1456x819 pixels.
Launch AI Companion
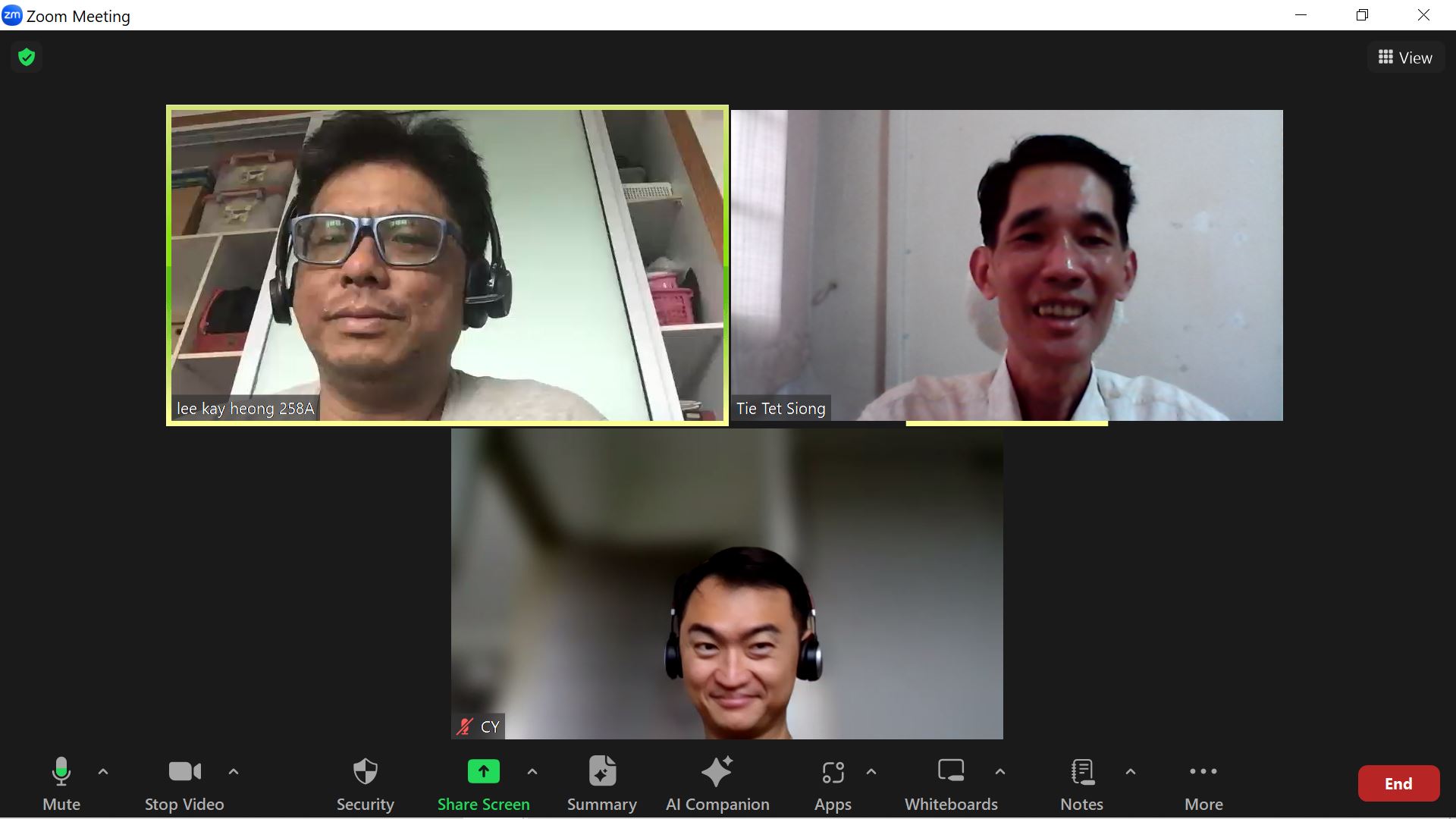point(717,784)
